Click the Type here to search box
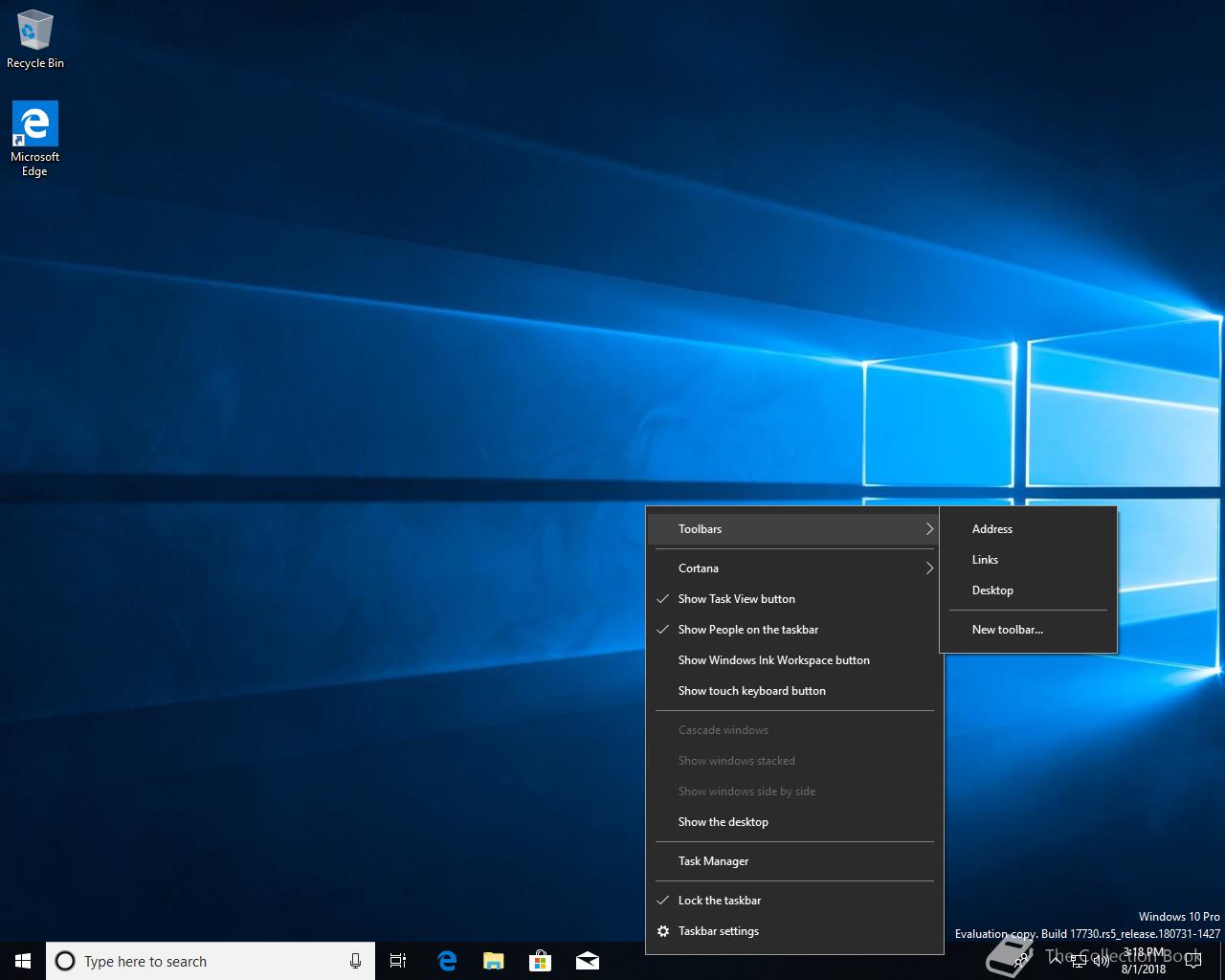 201,961
